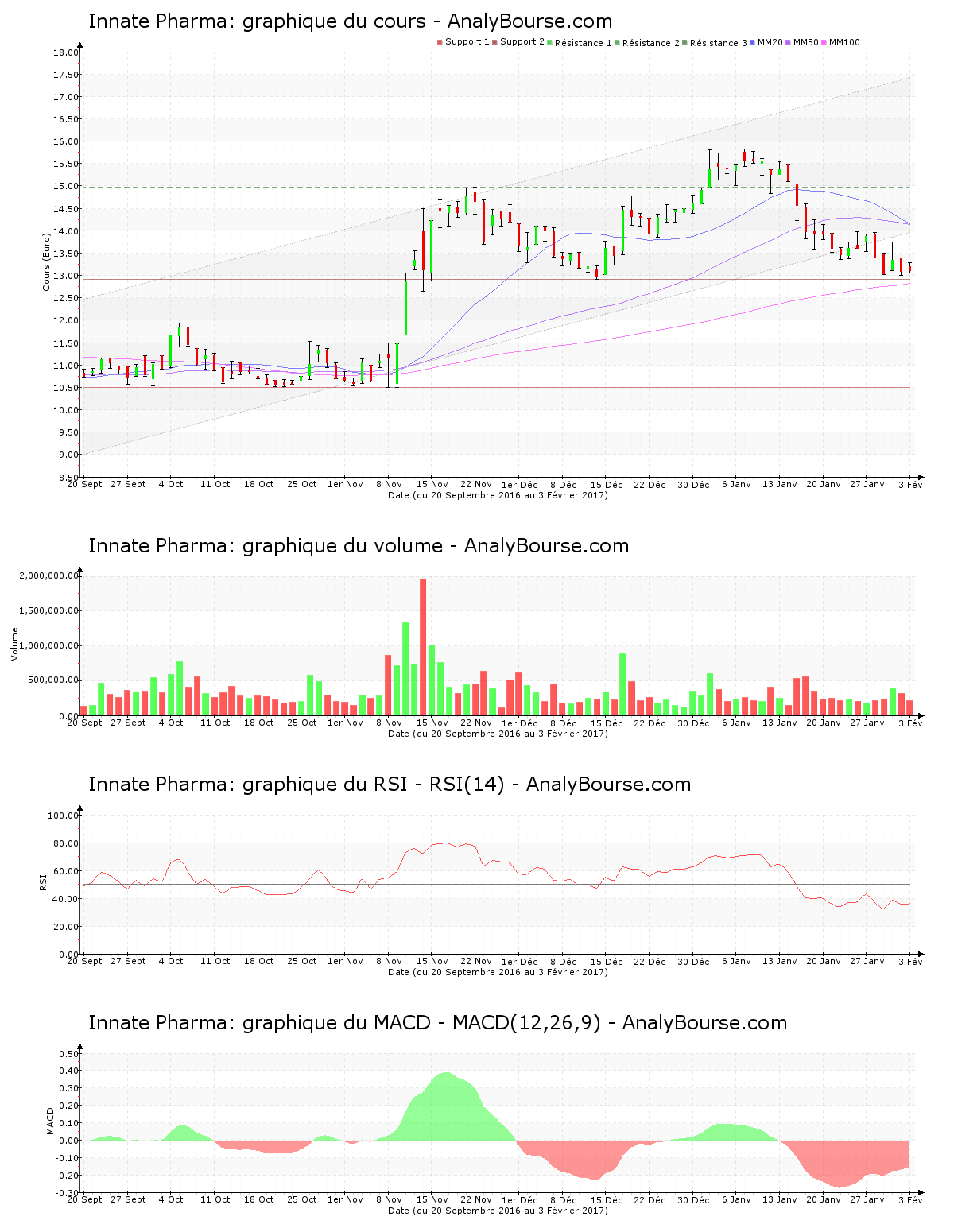The image size is (954, 1232).
Task: Click the Résistance 1 legend color swatch
Action: click(550, 42)
